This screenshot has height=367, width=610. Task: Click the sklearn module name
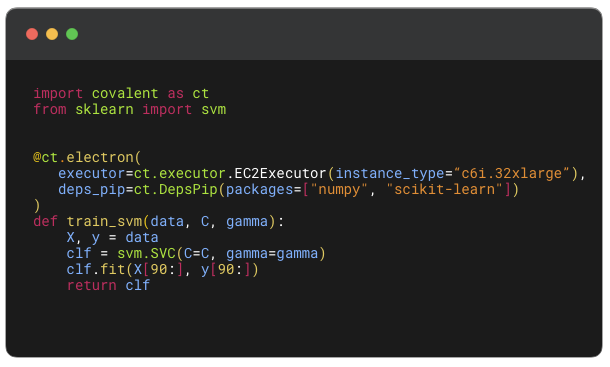pos(104,109)
